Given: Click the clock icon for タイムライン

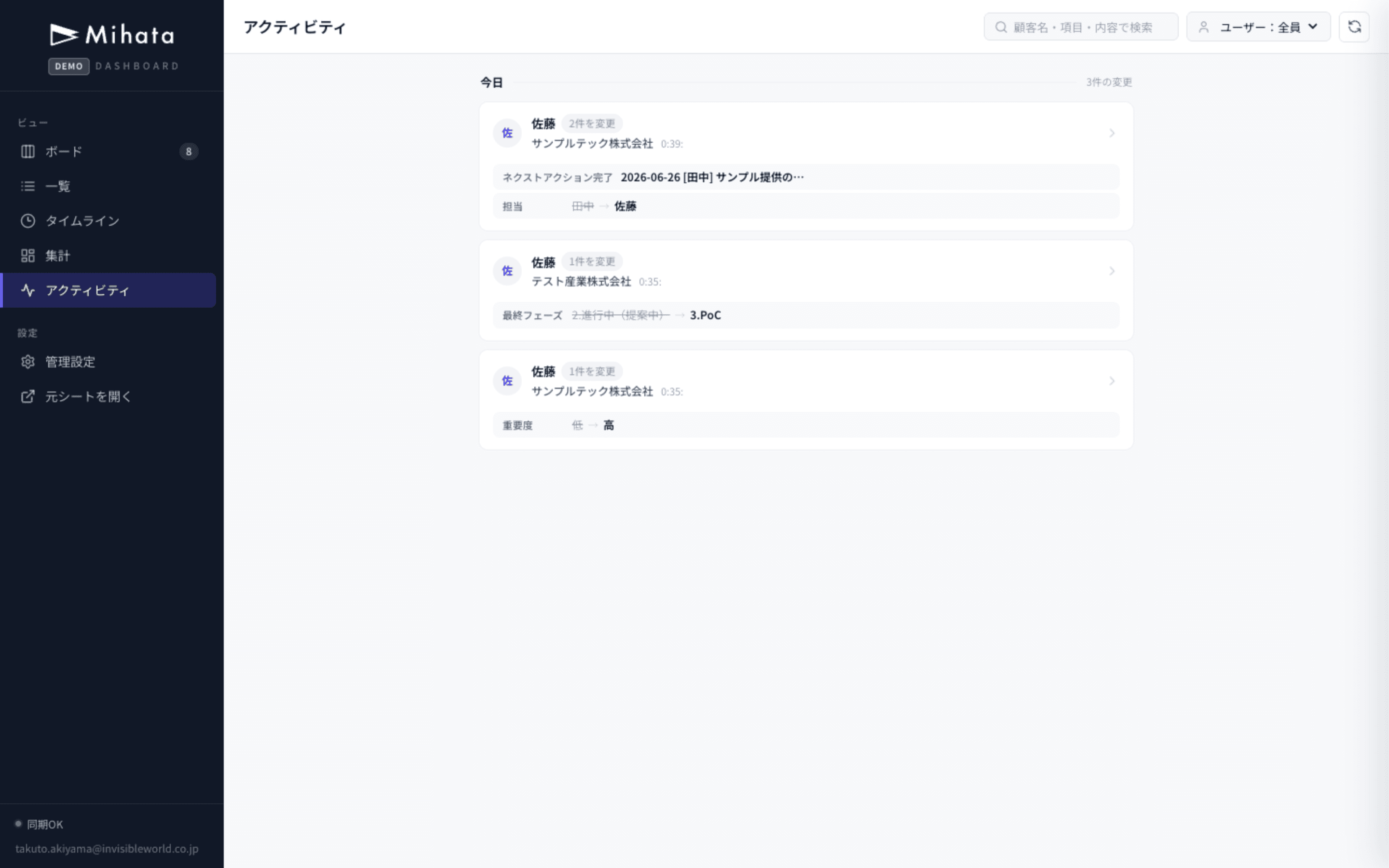Looking at the screenshot, I should [27, 221].
